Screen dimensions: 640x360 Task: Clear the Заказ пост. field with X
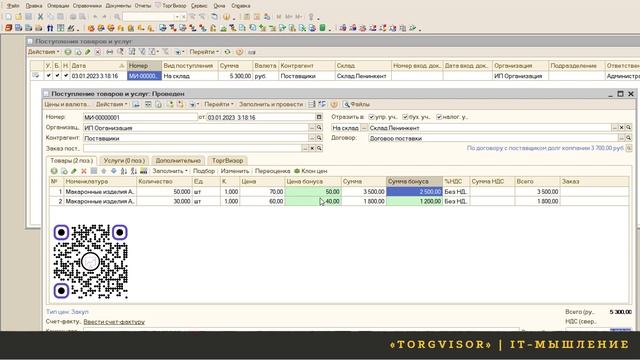click(x=312, y=148)
